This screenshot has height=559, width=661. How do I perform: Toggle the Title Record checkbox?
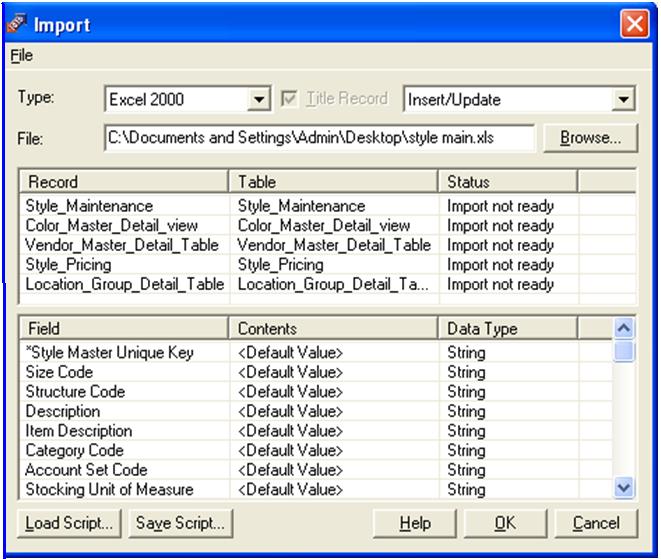pos(289,99)
